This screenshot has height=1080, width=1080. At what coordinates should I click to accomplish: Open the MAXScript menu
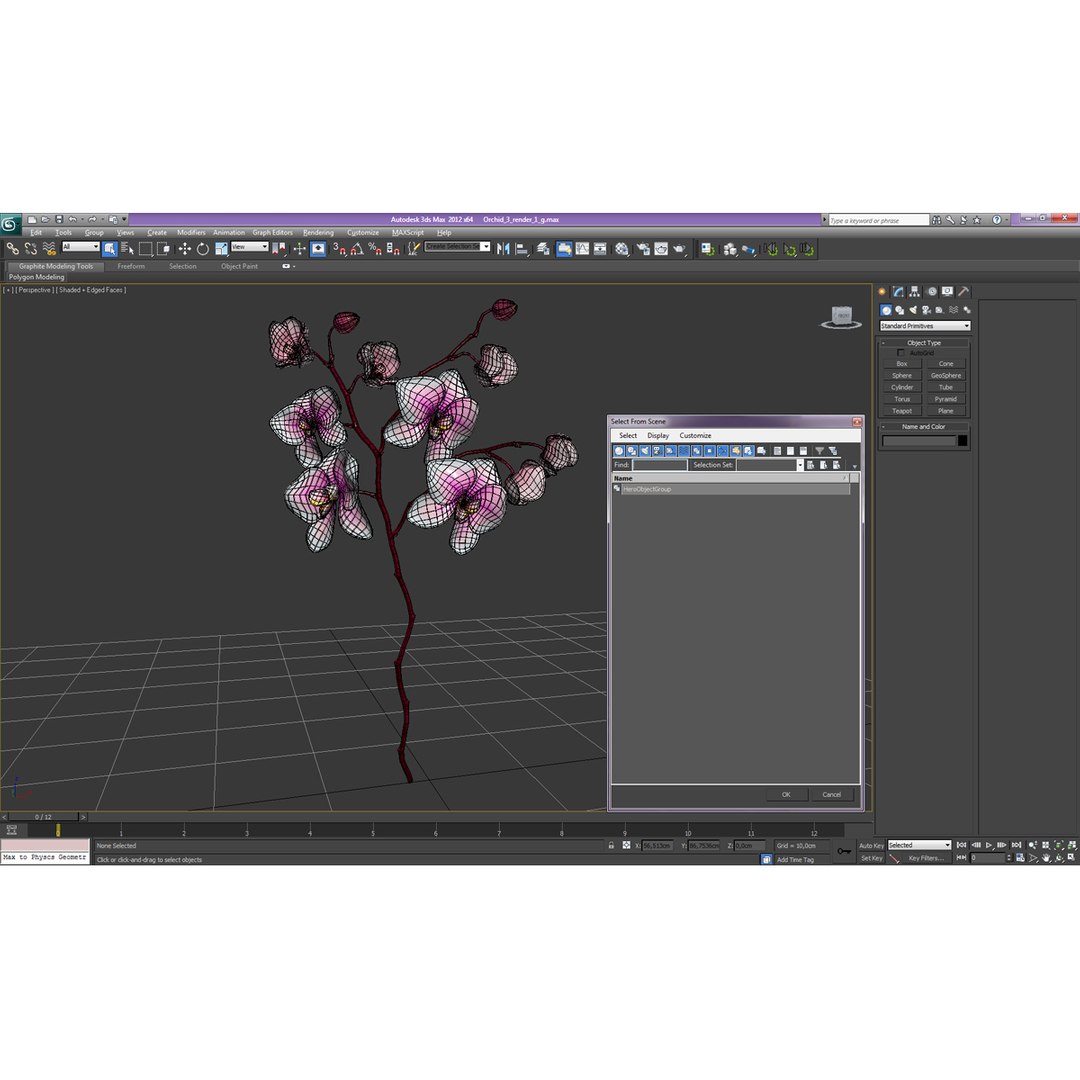coord(408,233)
